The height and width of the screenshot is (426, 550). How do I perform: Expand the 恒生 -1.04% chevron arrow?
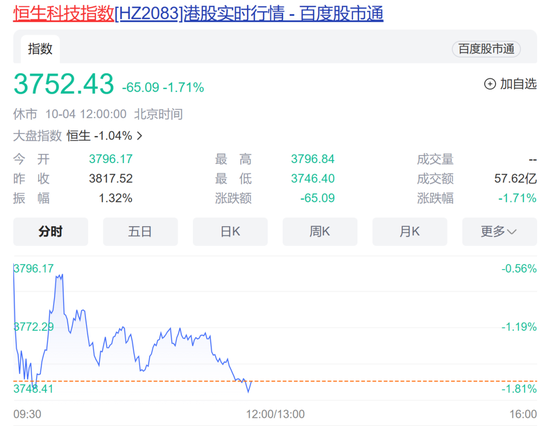140,136
